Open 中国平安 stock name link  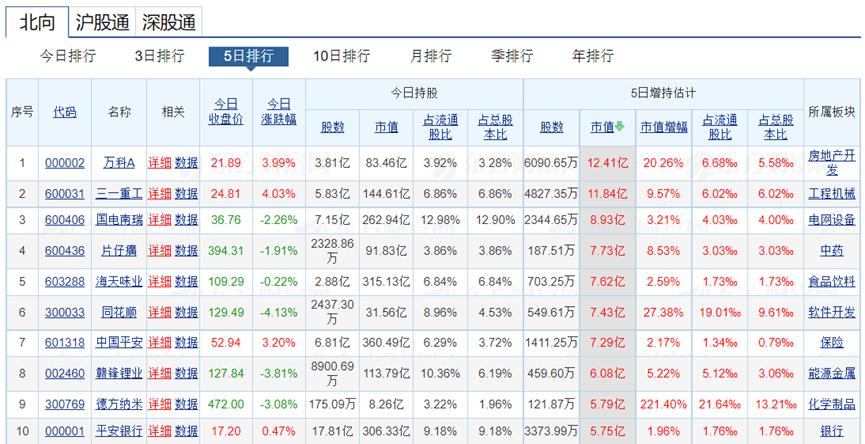(119, 343)
